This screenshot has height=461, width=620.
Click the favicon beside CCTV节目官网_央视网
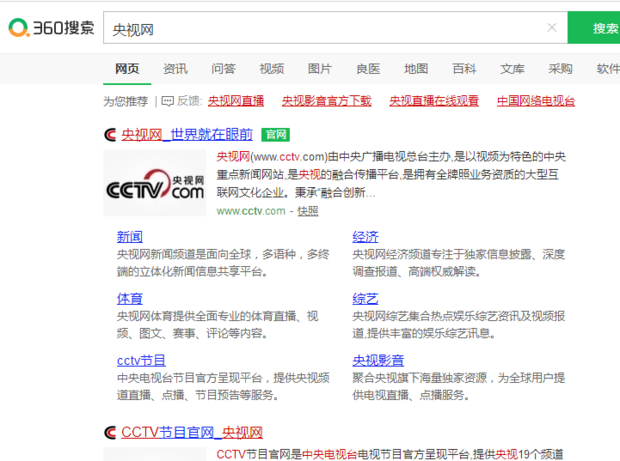110,433
